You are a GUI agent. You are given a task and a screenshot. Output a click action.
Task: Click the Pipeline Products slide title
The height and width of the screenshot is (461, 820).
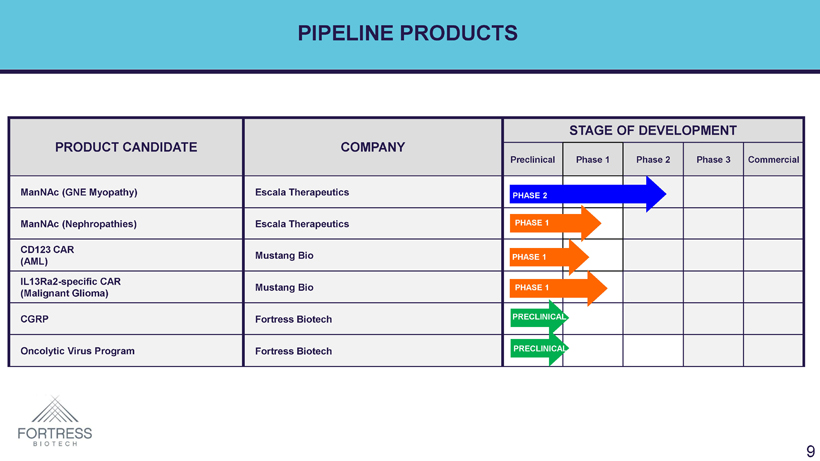408,33
